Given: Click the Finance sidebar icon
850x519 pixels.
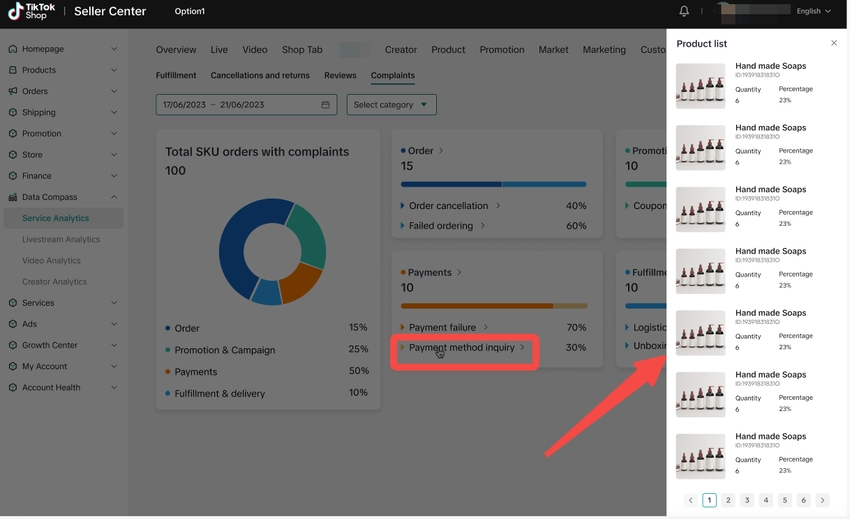Looking at the screenshot, I should tap(12, 176).
